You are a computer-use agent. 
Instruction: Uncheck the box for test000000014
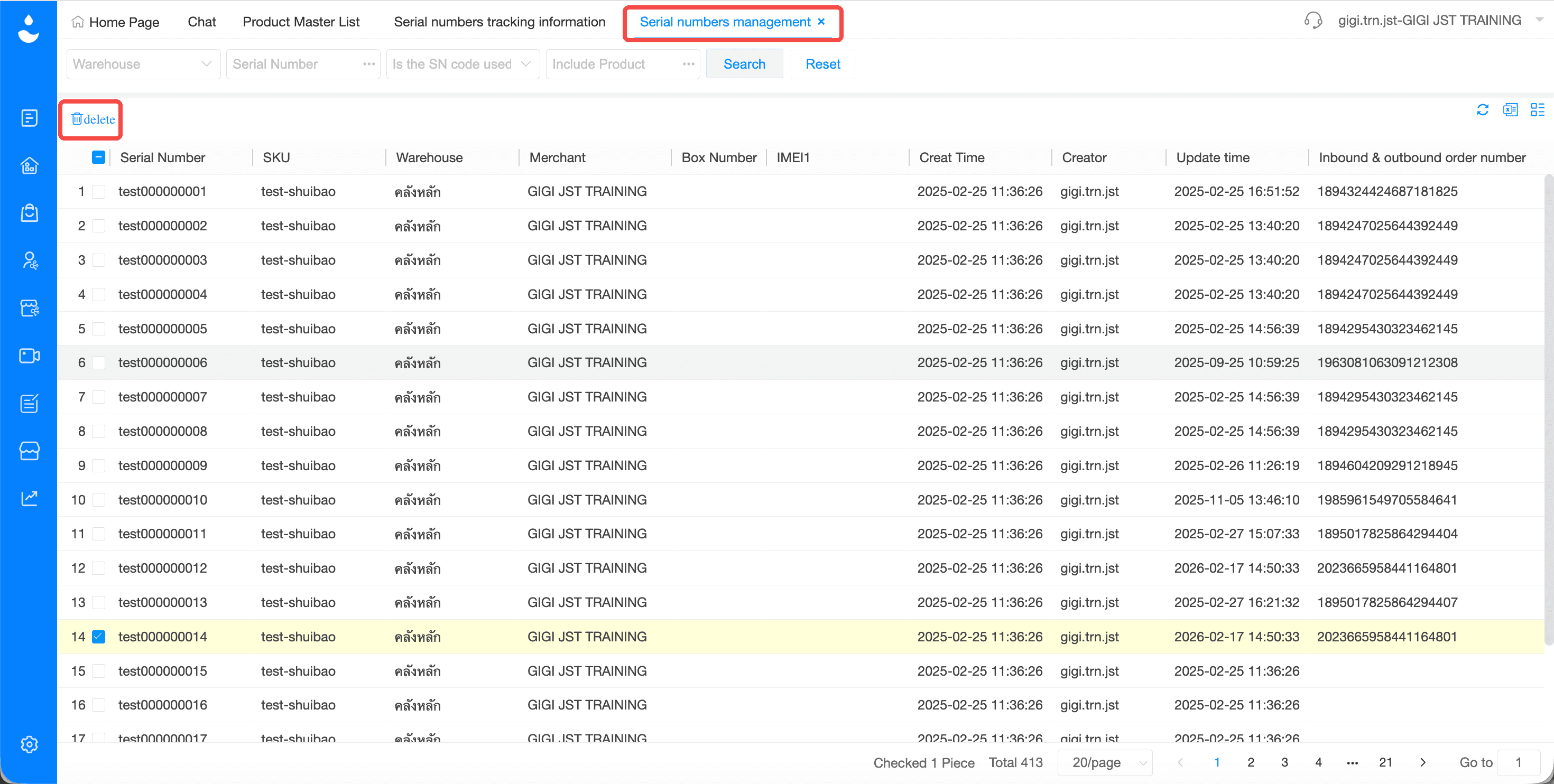[98, 637]
